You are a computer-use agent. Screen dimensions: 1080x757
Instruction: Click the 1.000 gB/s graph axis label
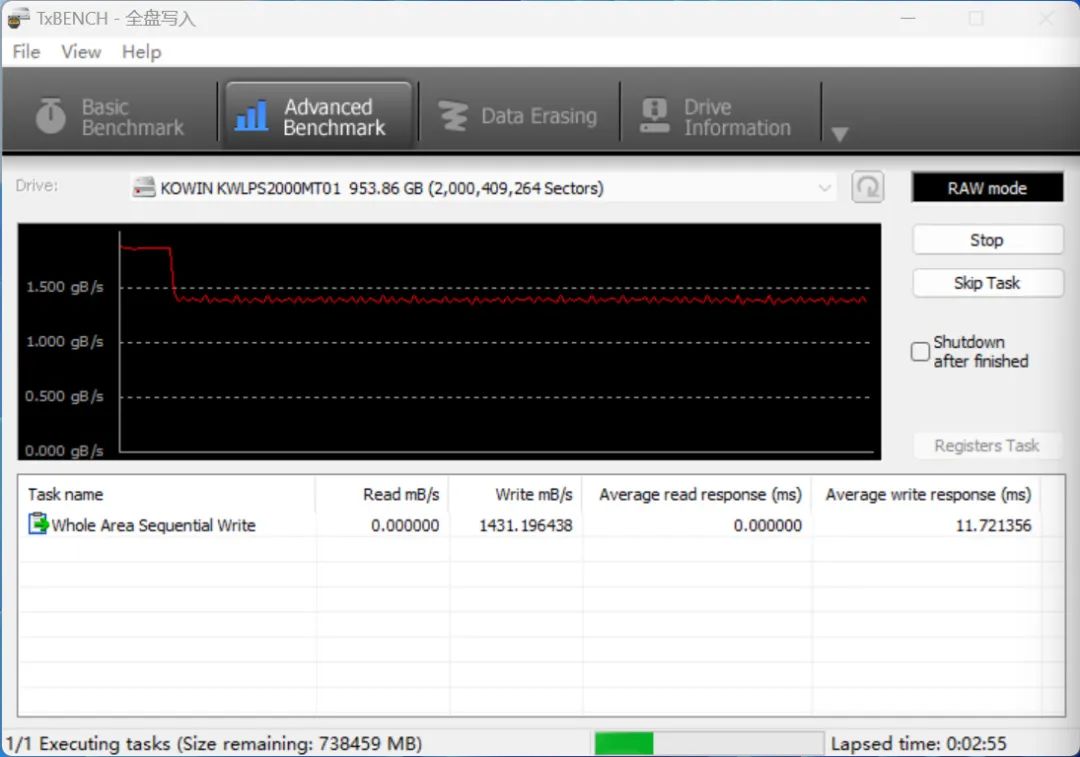click(x=65, y=342)
